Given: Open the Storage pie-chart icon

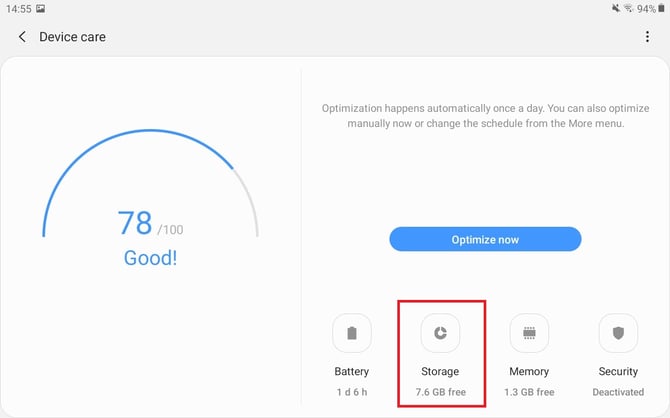Looking at the screenshot, I should 440,333.
